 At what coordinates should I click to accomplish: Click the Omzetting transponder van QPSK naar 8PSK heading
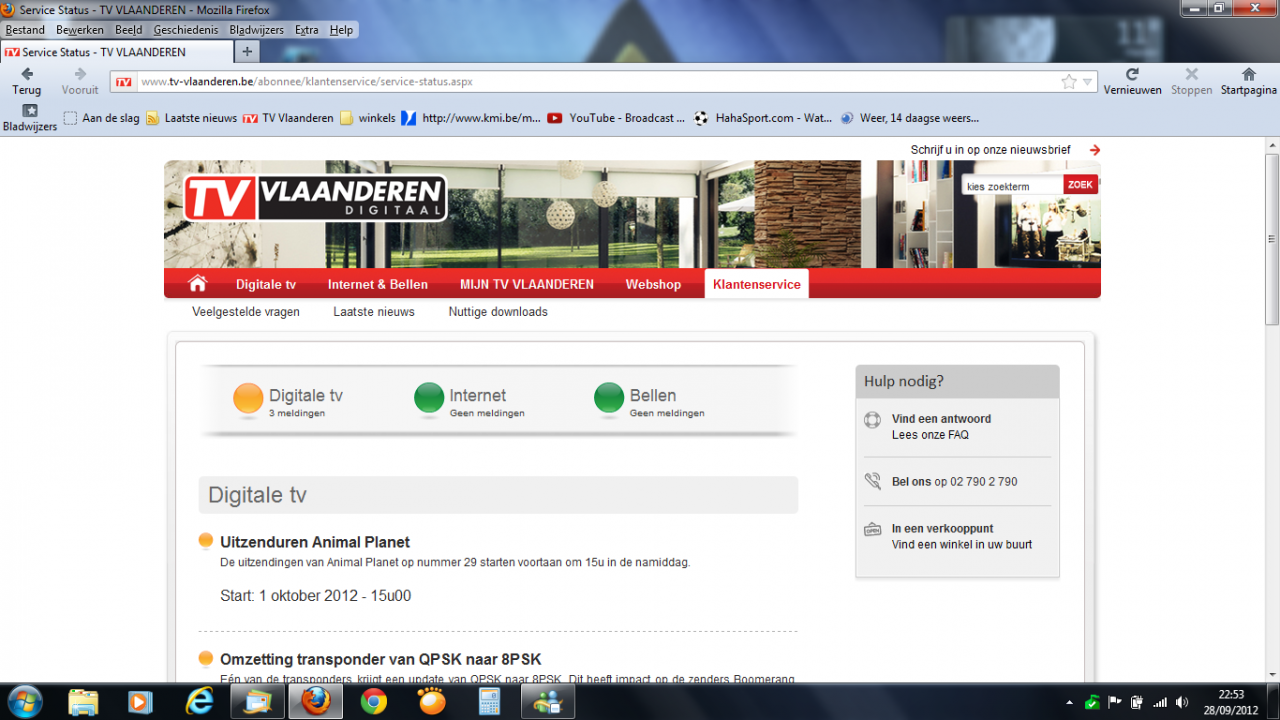click(380, 659)
